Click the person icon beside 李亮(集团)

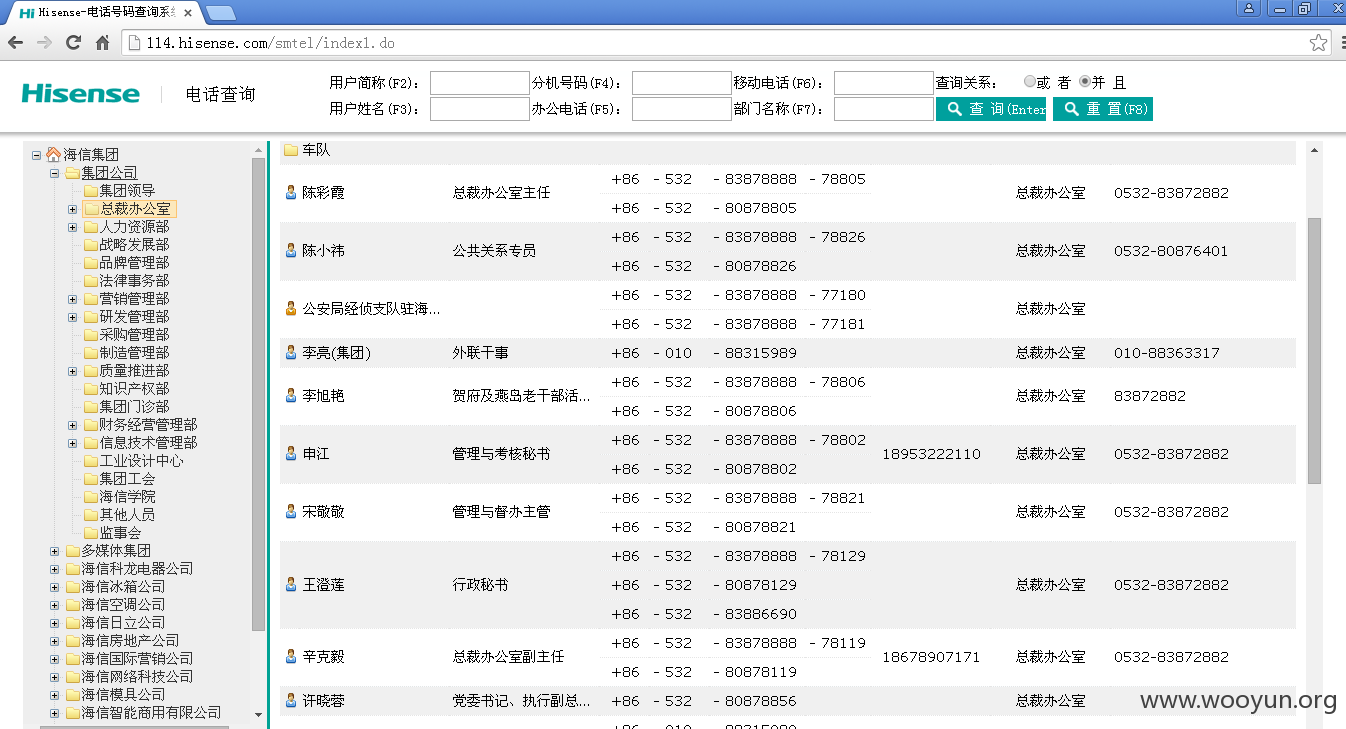tap(291, 352)
